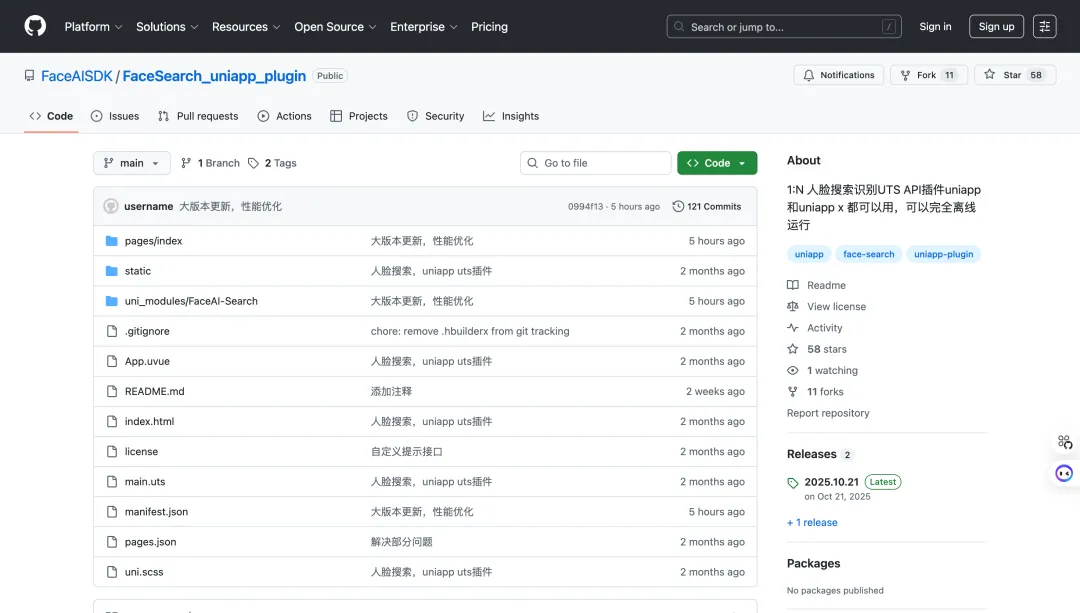Star the repository using the Star button
Image resolution: width=1080 pixels, height=613 pixels.
click(x=1015, y=75)
